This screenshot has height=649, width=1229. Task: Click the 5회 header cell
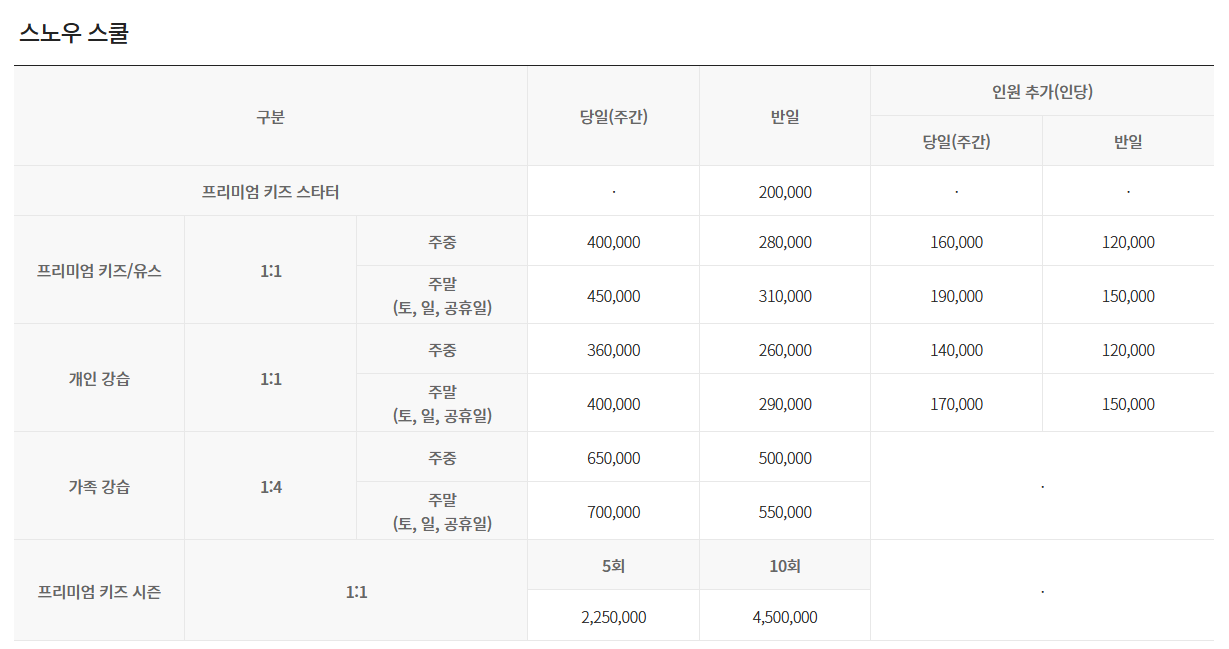point(613,564)
